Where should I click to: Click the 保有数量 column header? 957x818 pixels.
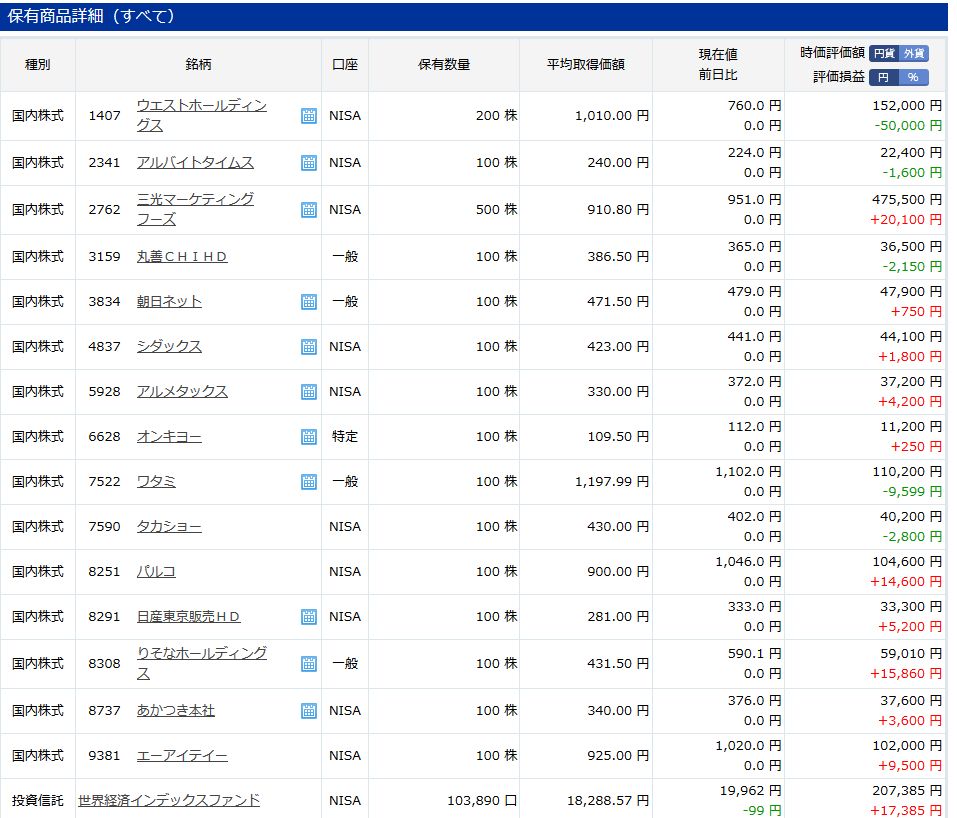point(444,65)
